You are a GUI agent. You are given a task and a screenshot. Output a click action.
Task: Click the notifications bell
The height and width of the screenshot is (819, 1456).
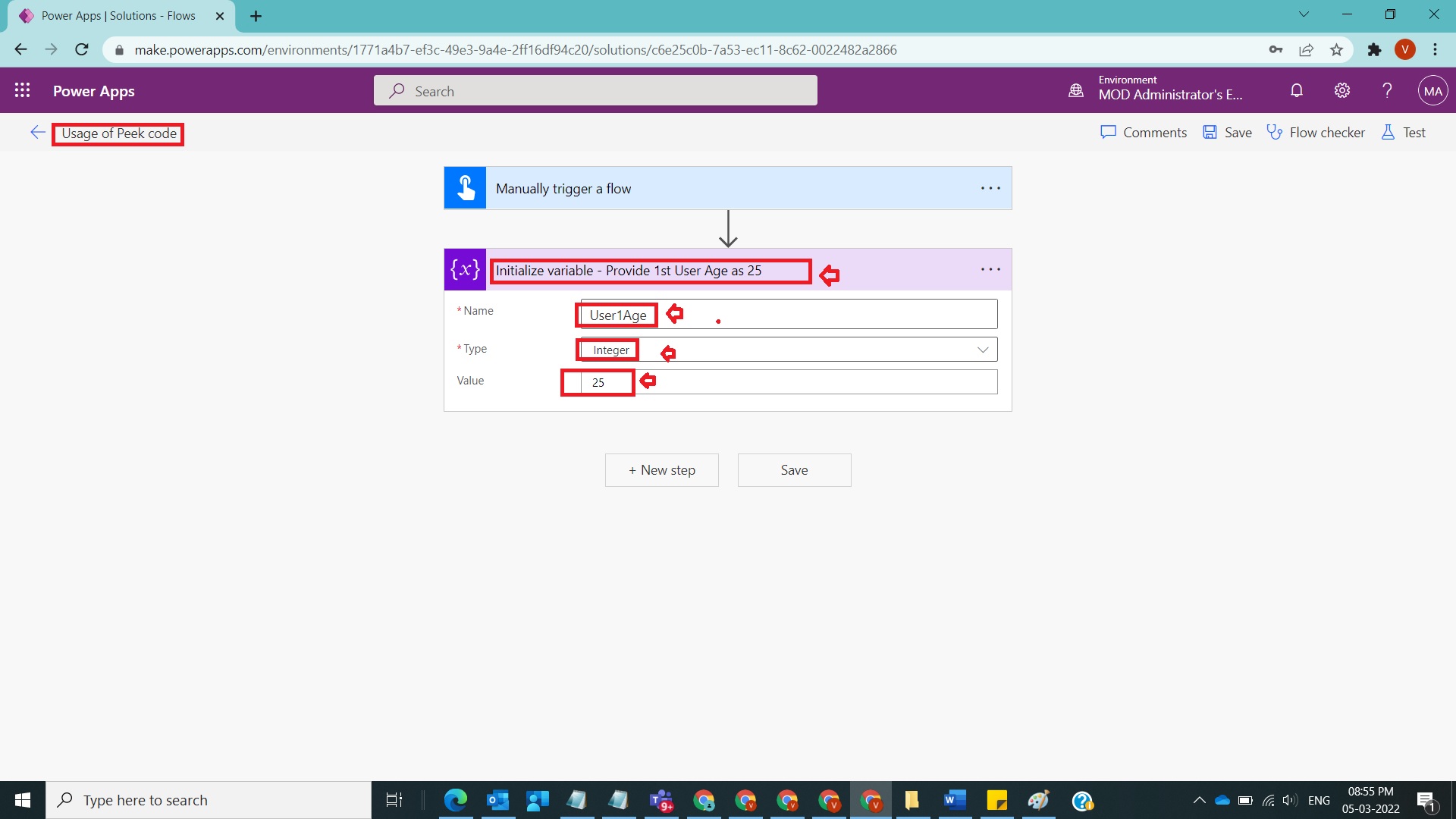tap(1296, 90)
